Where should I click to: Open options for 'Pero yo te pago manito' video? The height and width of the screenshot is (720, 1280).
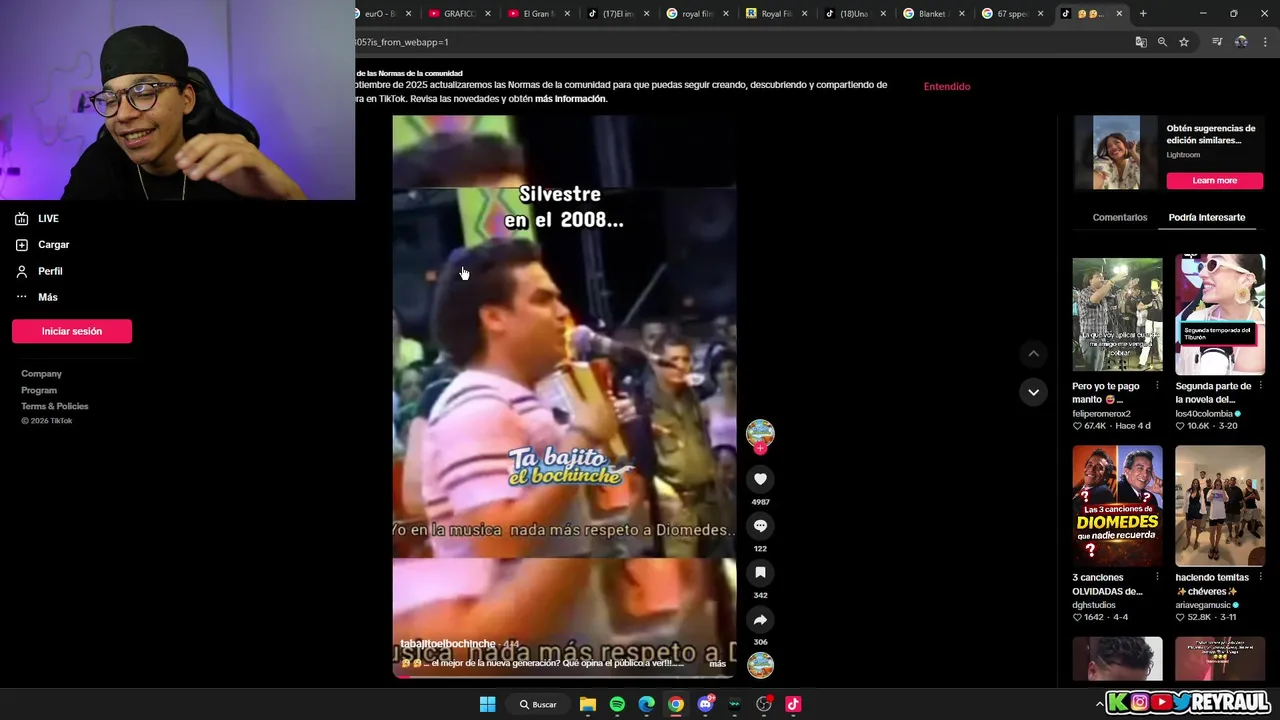(x=1157, y=386)
